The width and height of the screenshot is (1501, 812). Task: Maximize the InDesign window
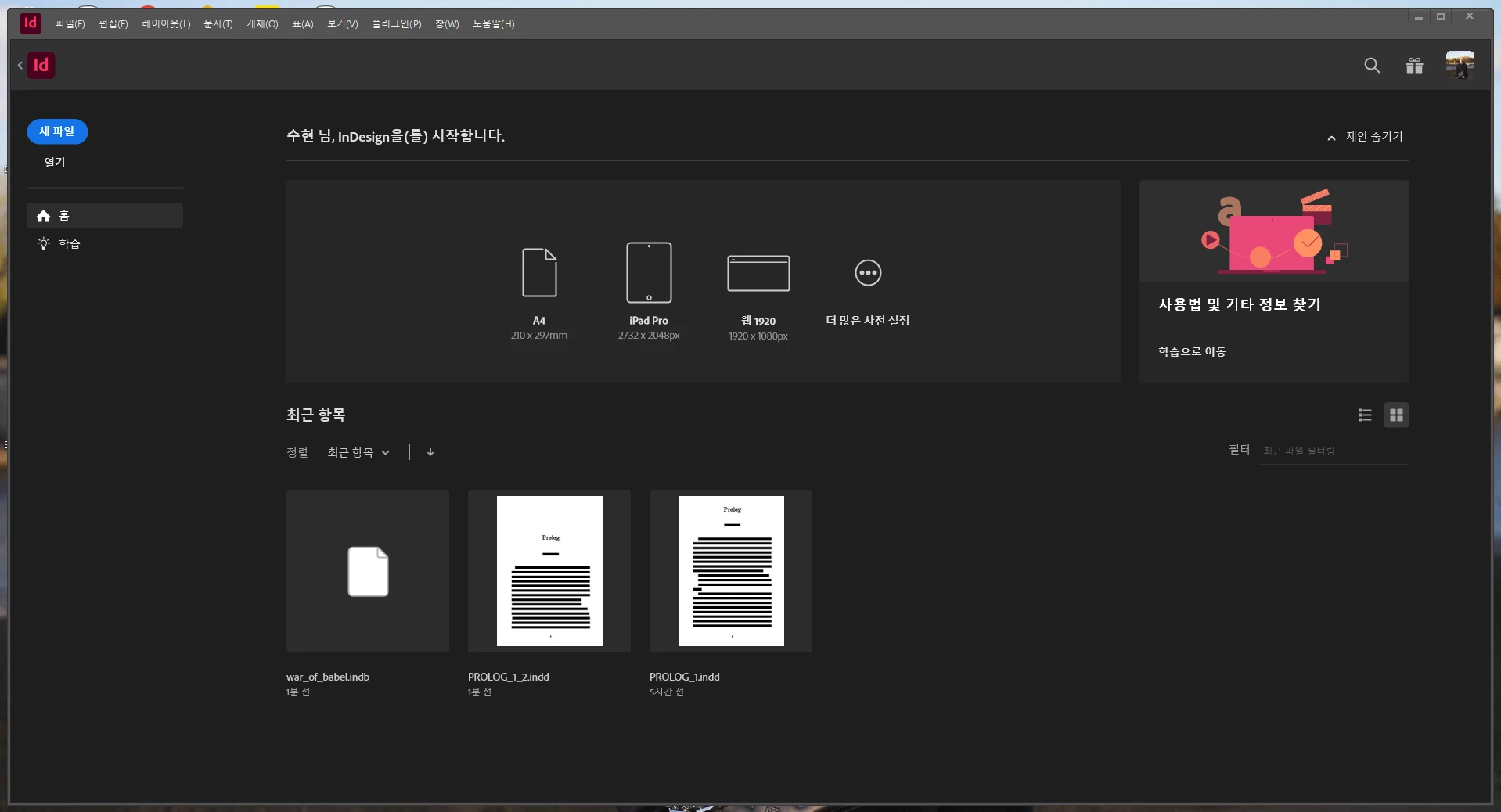coord(1441,16)
